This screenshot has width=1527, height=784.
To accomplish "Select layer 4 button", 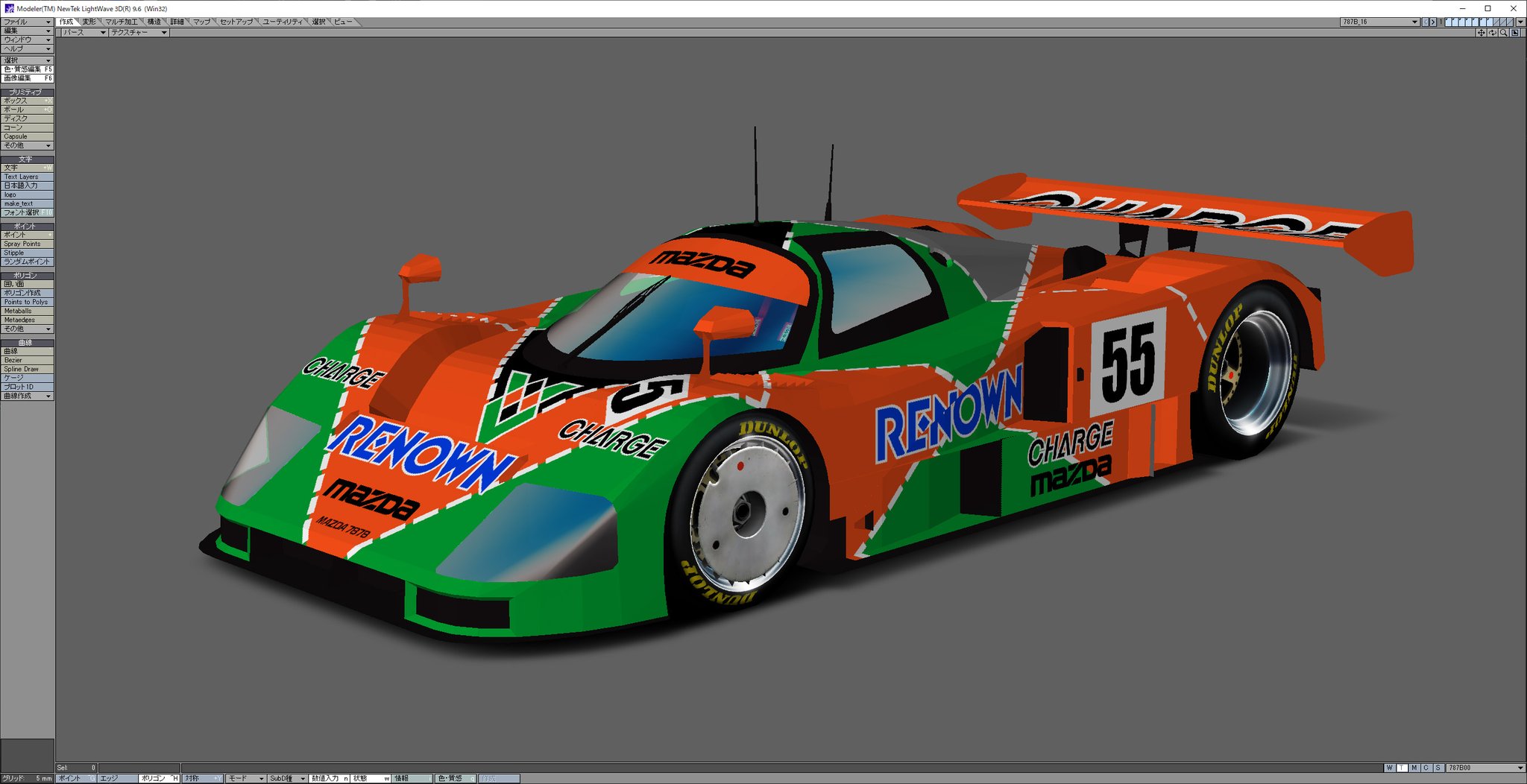I will coord(1469,22).
